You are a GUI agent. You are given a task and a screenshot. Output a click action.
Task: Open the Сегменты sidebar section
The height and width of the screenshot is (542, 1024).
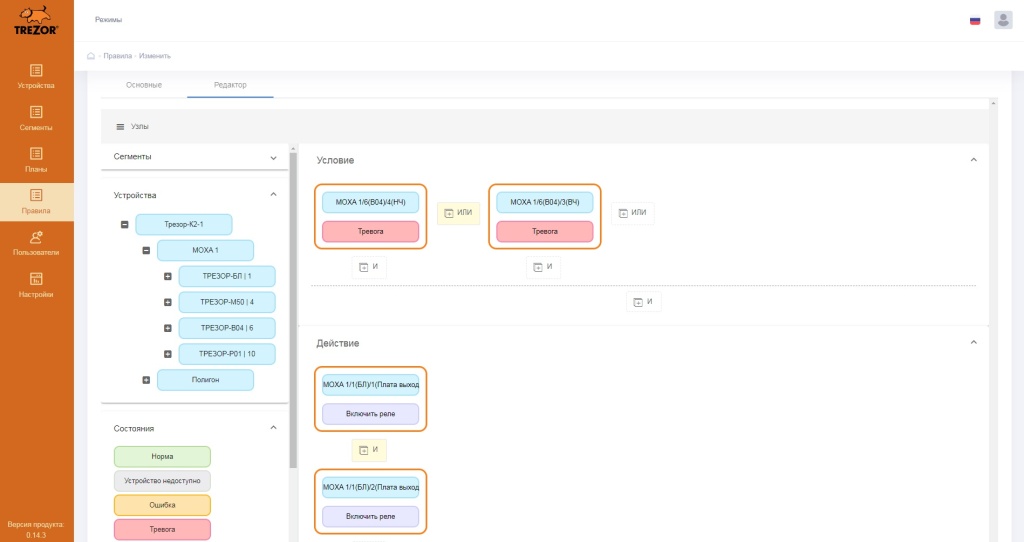pyautogui.click(x=36, y=118)
